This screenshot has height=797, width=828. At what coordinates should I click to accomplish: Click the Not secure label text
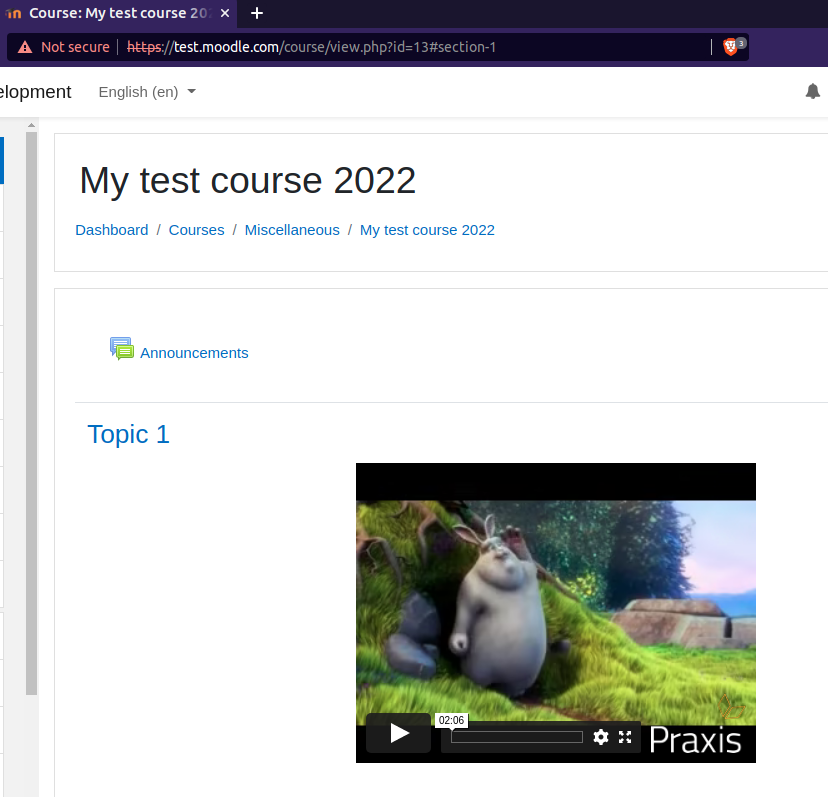pos(76,47)
